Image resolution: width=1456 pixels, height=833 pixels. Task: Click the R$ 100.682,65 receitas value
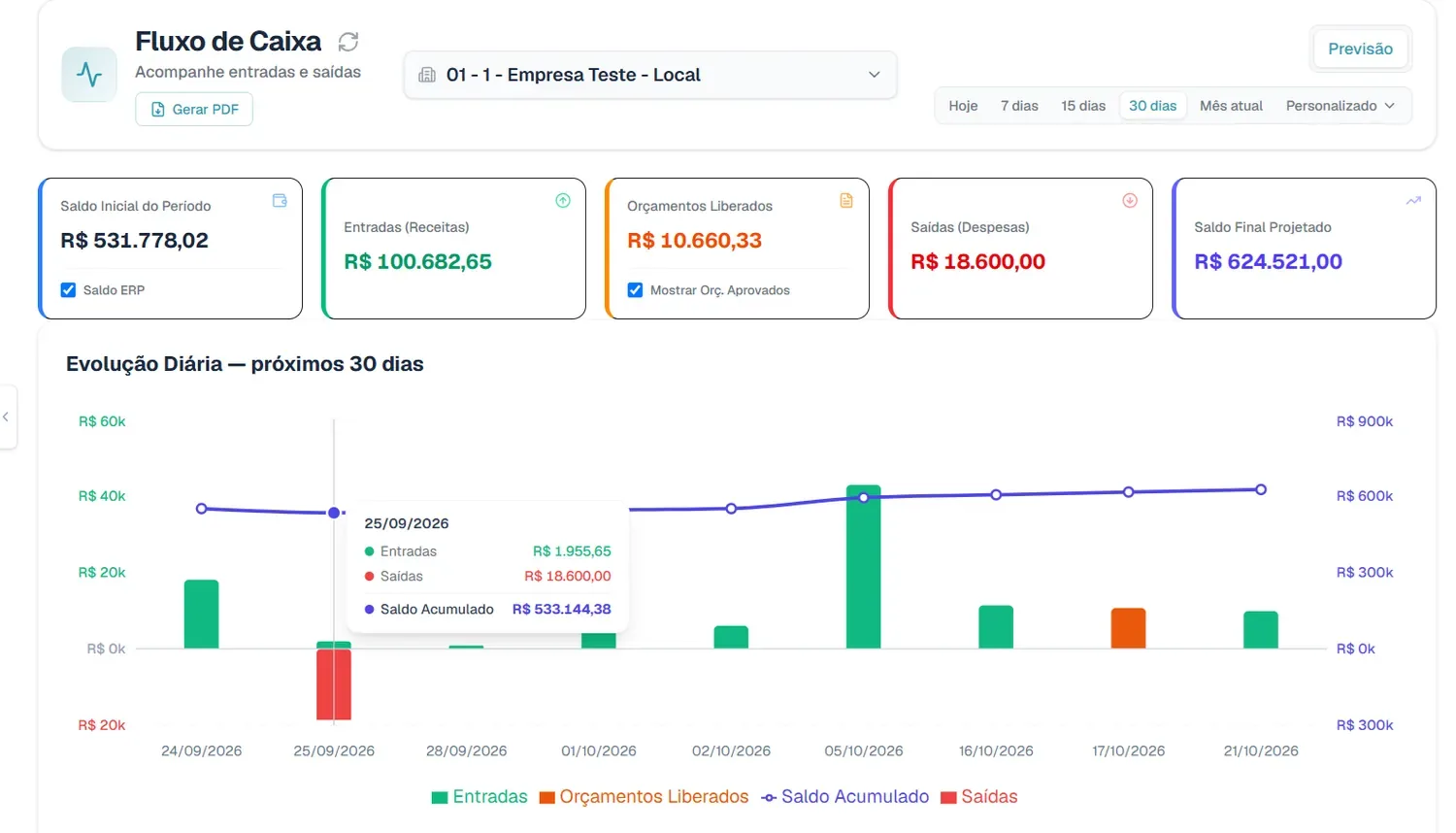pyautogui.click(x=417, y=262)
